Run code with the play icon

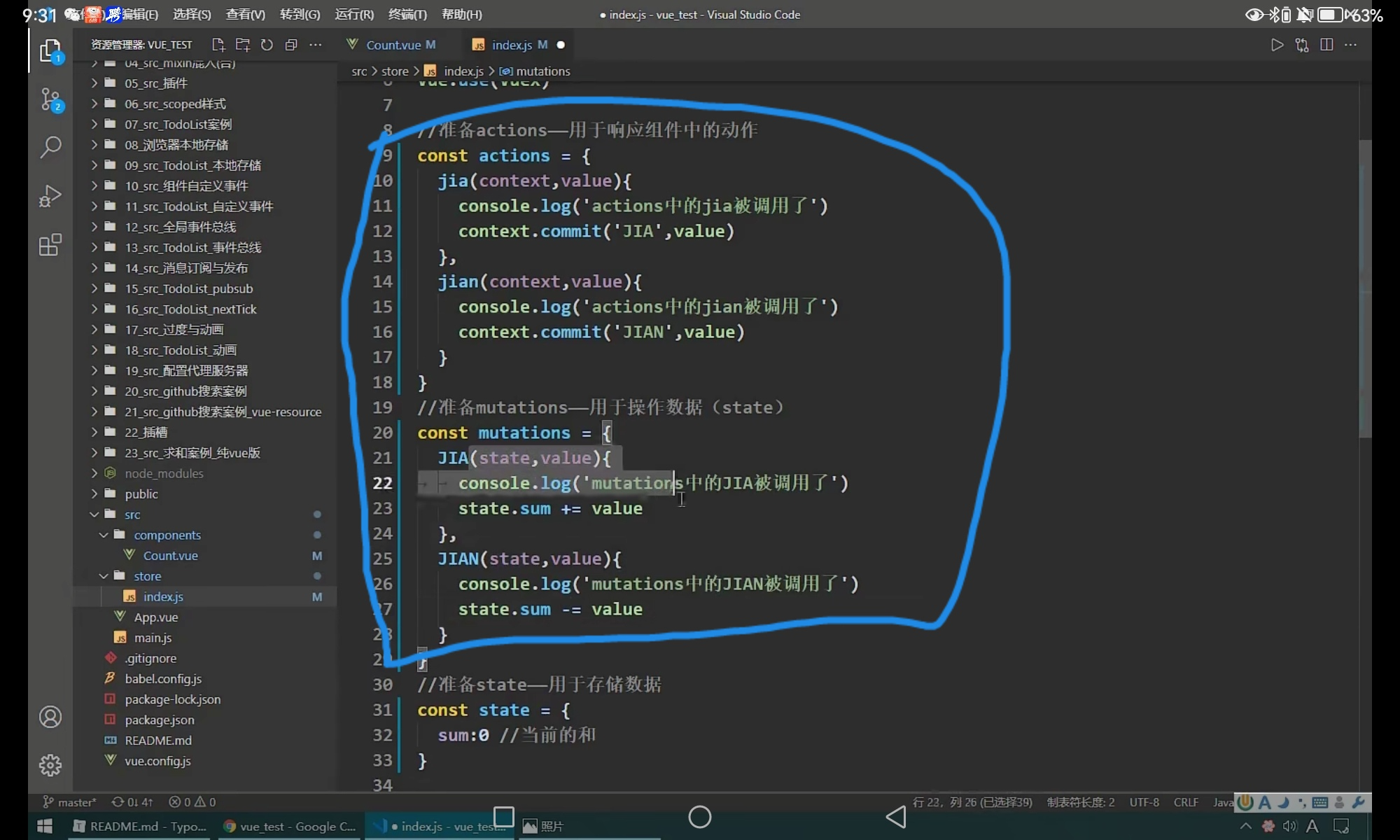pyautogui.click(x=1277, y=45)
